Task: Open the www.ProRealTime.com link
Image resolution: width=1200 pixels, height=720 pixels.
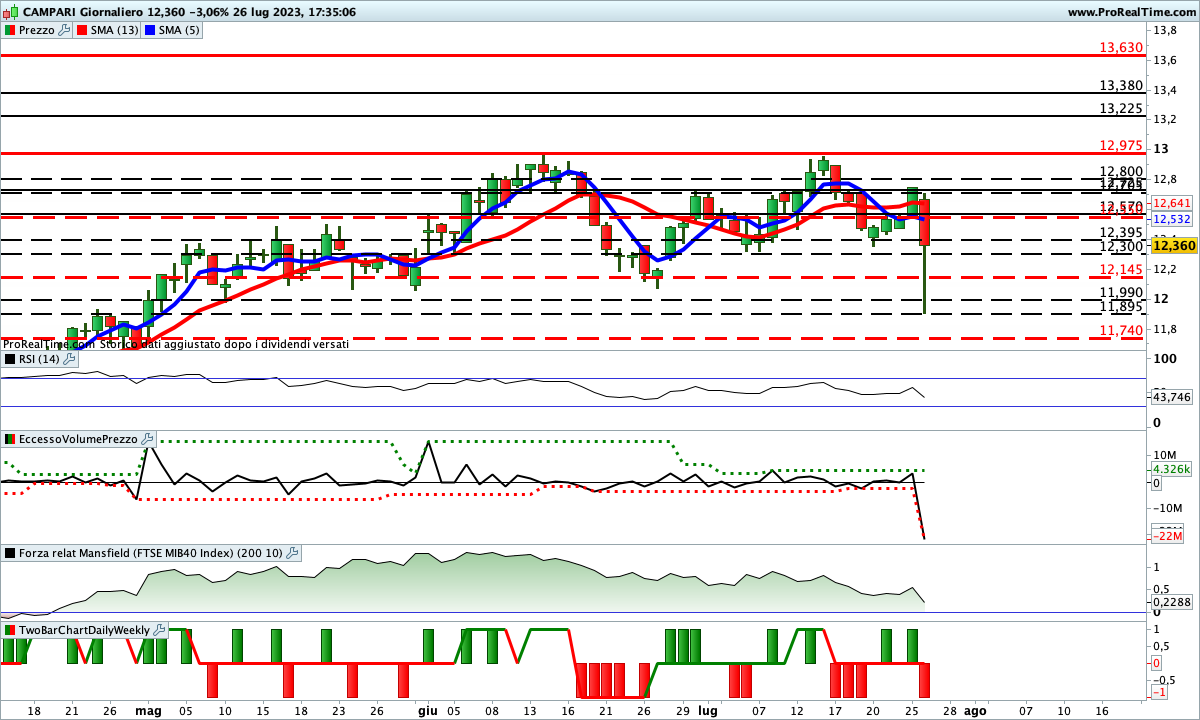Action: (1130, 12)
